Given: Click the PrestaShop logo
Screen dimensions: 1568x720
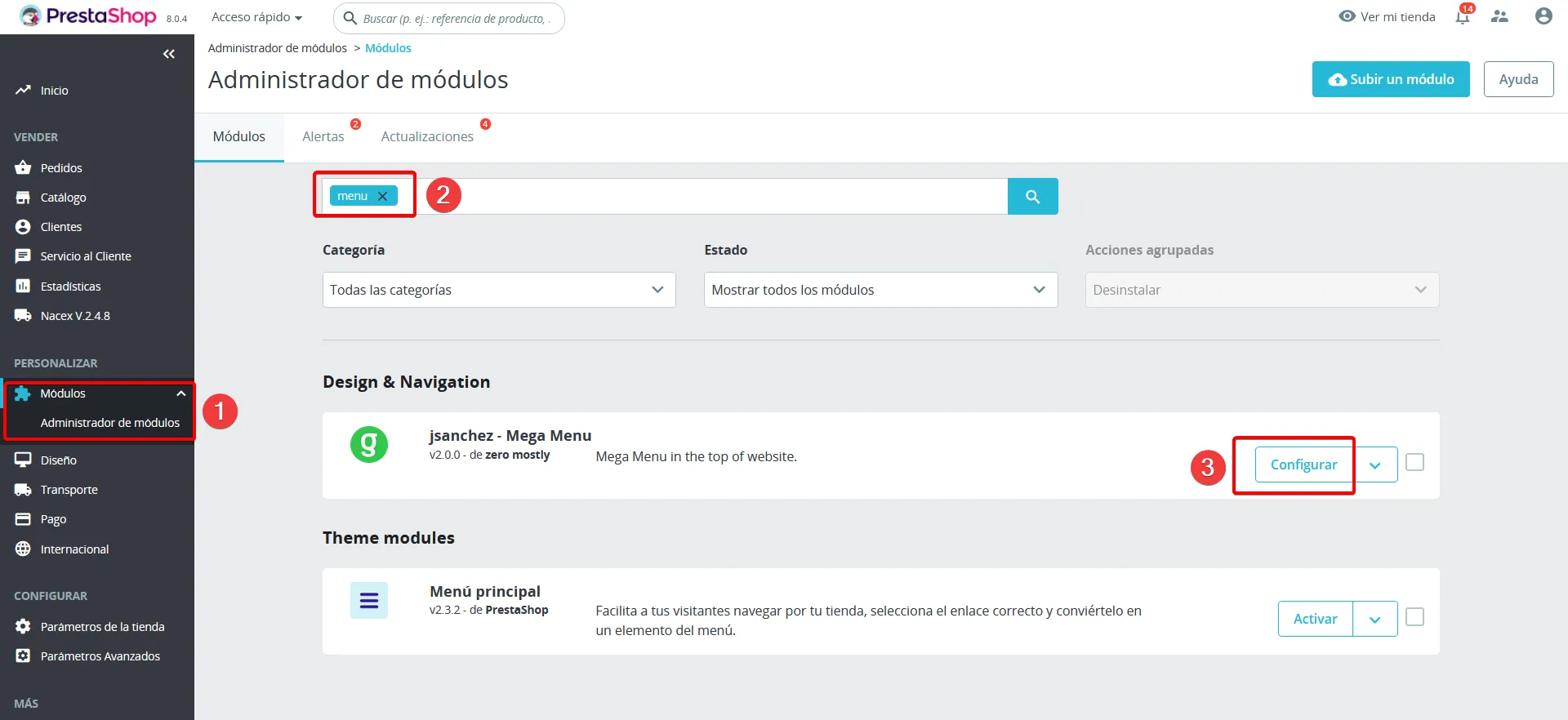Looking at the screenshot, I should (87, 16).
